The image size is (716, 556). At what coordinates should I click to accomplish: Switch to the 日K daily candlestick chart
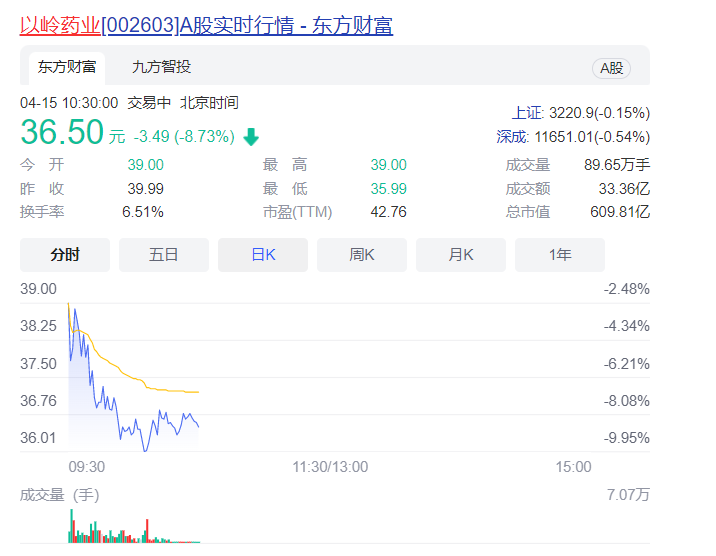pyautogui.click(x=263, y=255)
